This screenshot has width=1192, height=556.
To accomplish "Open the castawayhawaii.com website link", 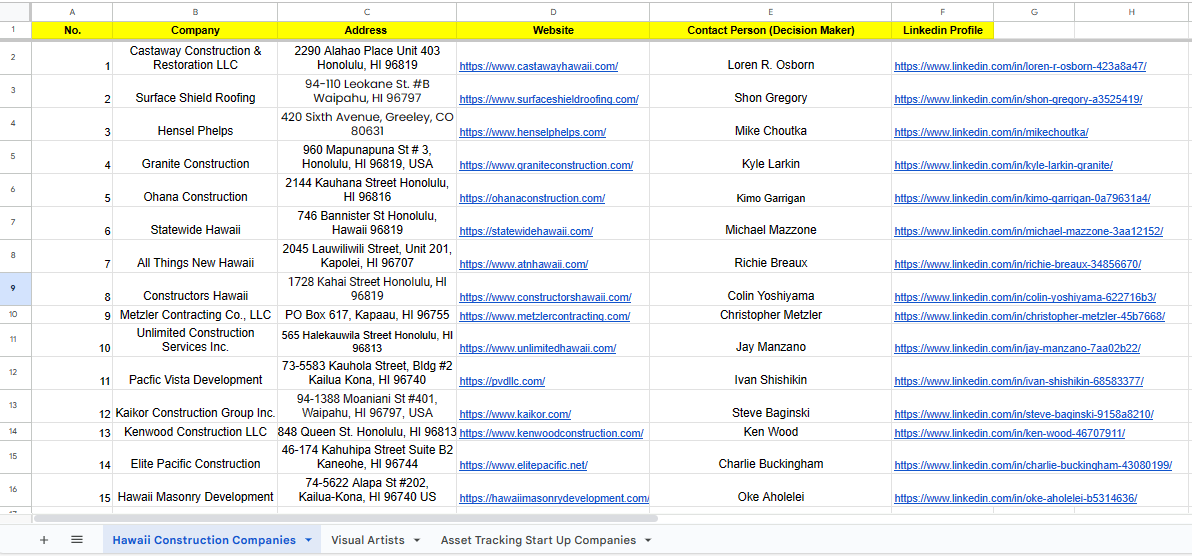I will (x=538, y=67).
